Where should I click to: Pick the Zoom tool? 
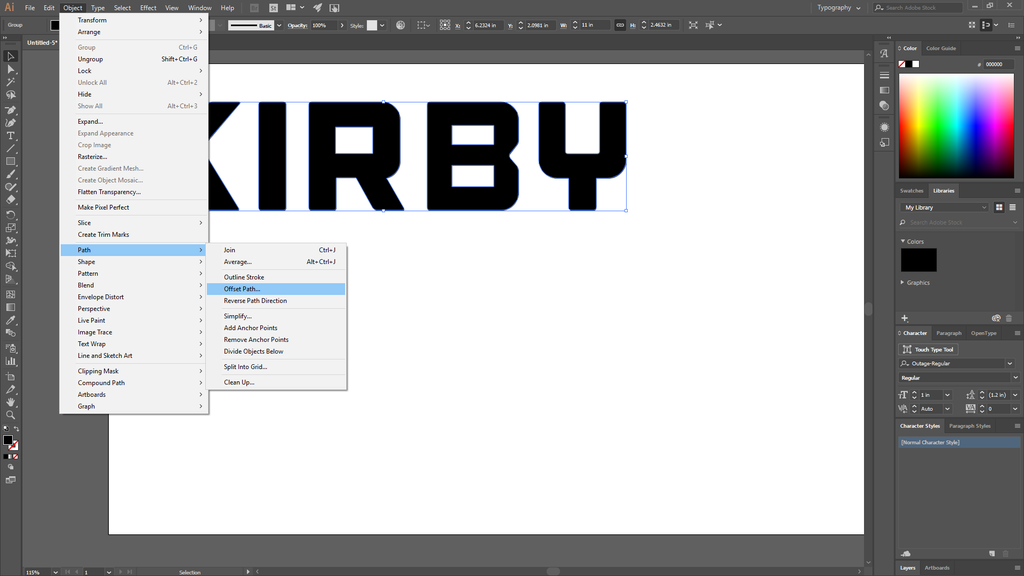click(x=11, y=415)
